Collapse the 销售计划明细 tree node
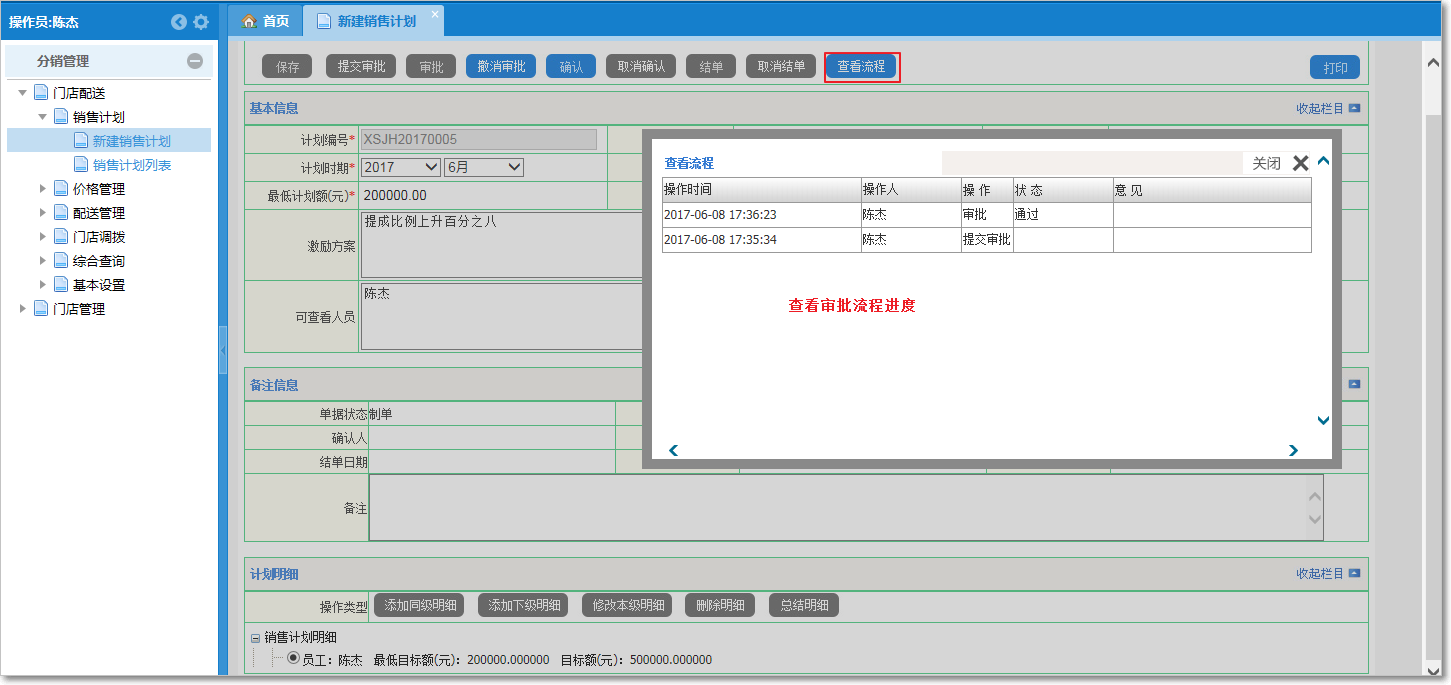The image size is (1451, 685). pyautogui.click(x=255, y=638)
